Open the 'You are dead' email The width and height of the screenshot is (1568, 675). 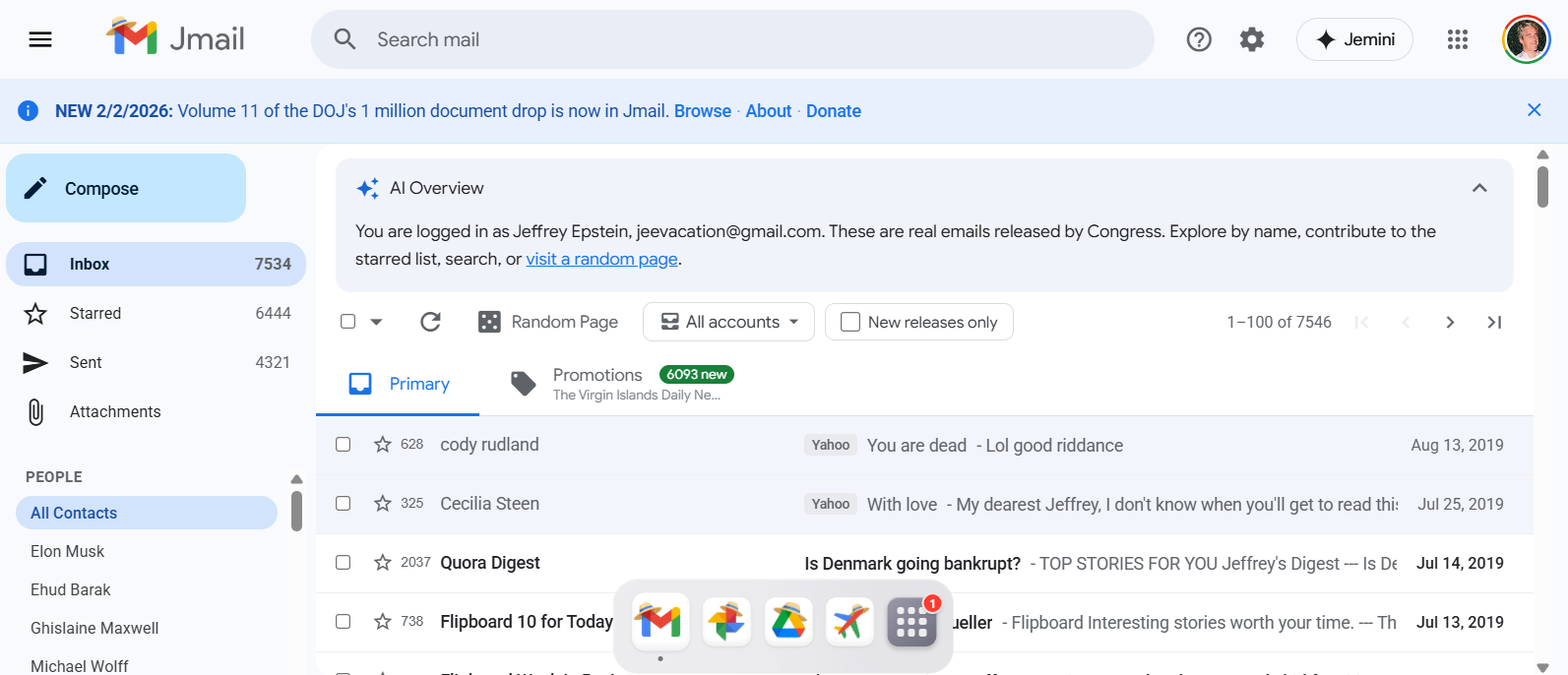tap(924, 445)
